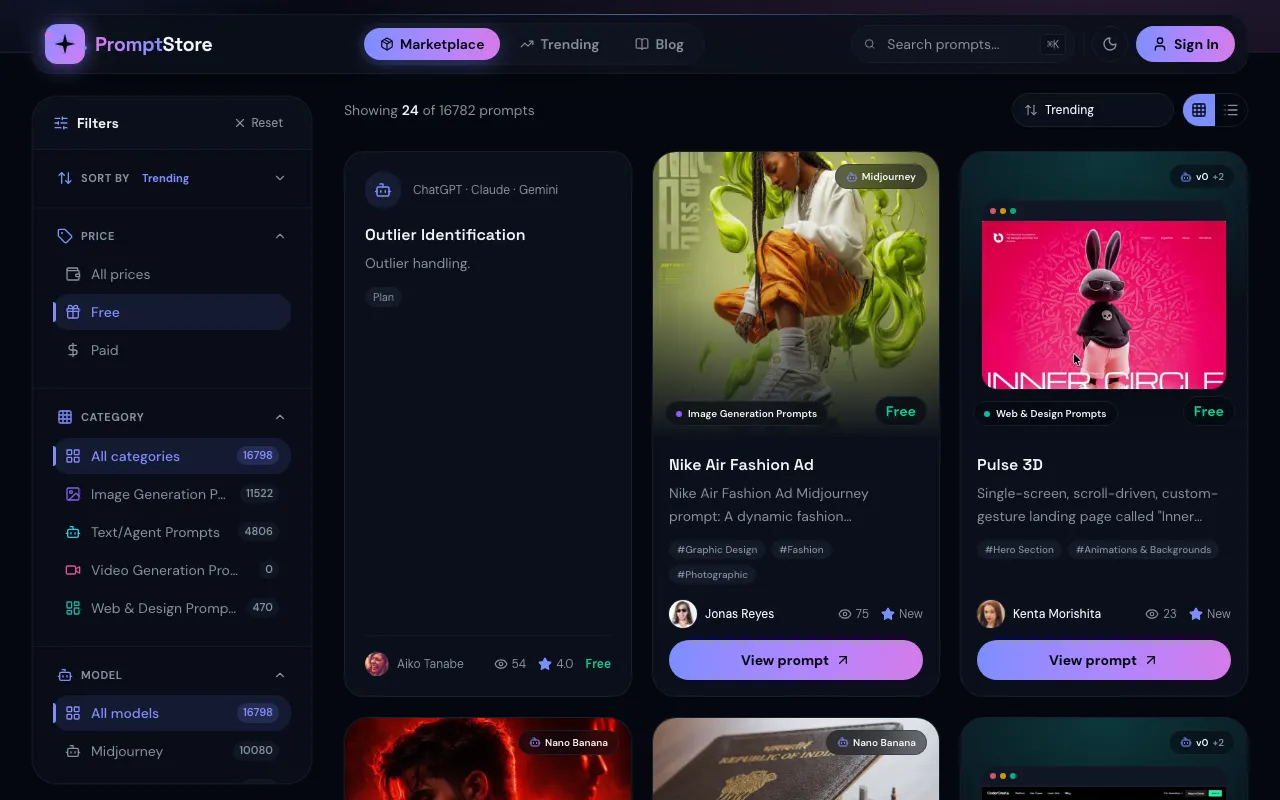Open the Outlier Identification card title
This screenshot has height=800, width=1280.
tap(445, 235)
